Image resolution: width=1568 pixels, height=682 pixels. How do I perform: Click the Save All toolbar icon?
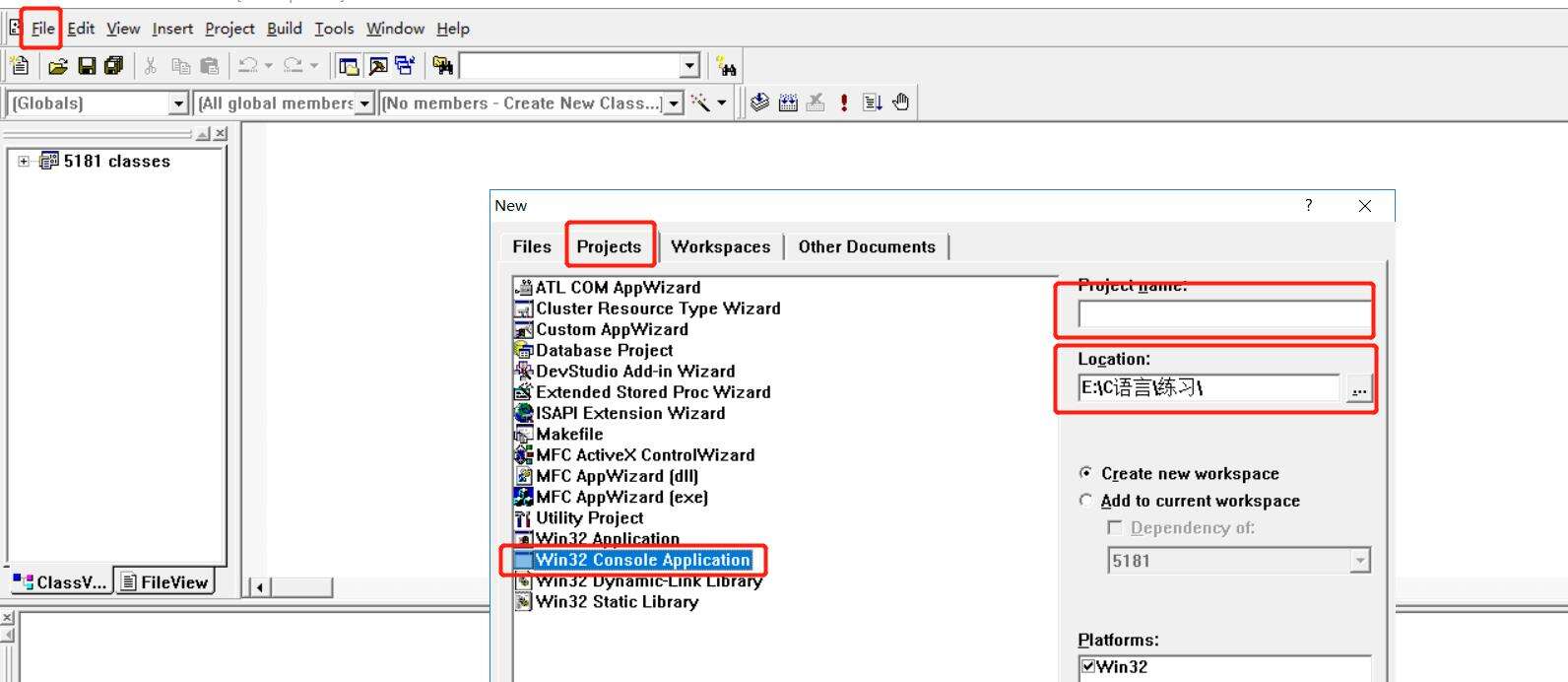(114, 66)
